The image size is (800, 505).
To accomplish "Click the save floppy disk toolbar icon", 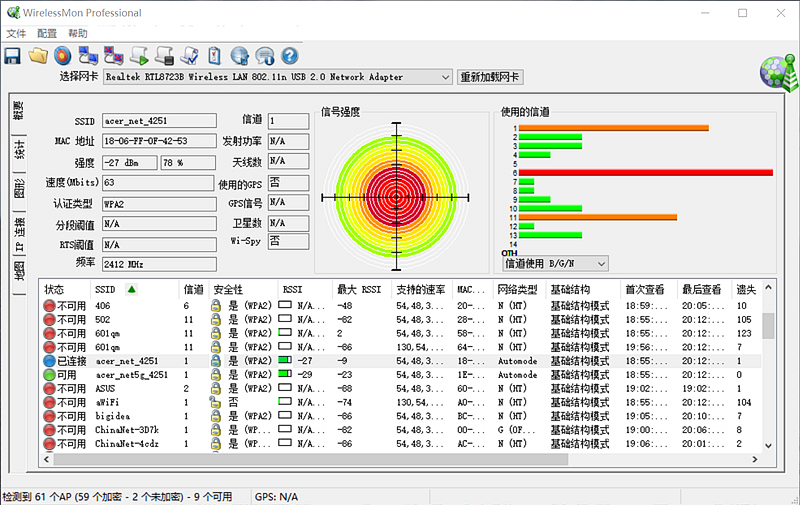I will pyautogui.click(x=13, y=55).
